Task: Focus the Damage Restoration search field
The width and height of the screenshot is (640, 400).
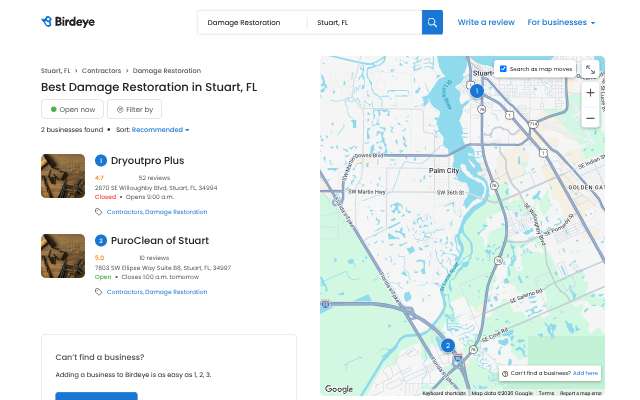Action: 253,22
